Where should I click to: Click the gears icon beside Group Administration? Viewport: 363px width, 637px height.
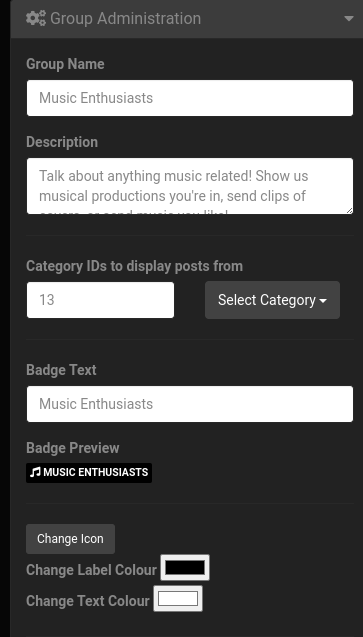[x=36, y=19]
